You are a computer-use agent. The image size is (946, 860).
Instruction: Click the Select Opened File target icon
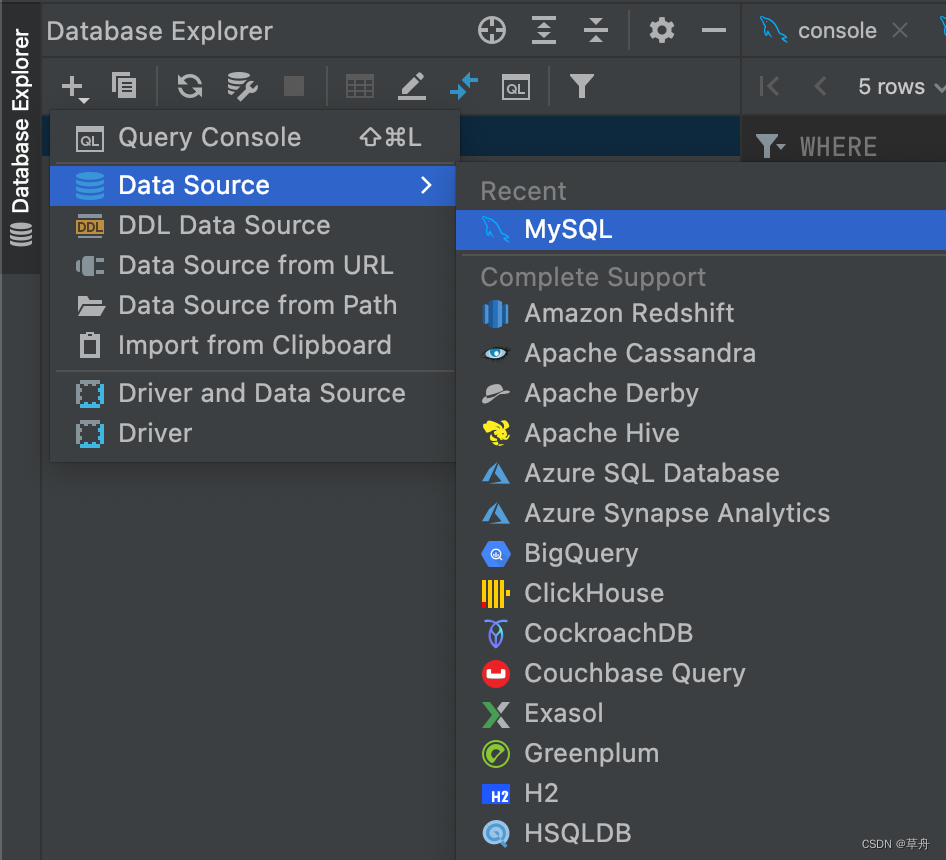click(x=492, y=31)
